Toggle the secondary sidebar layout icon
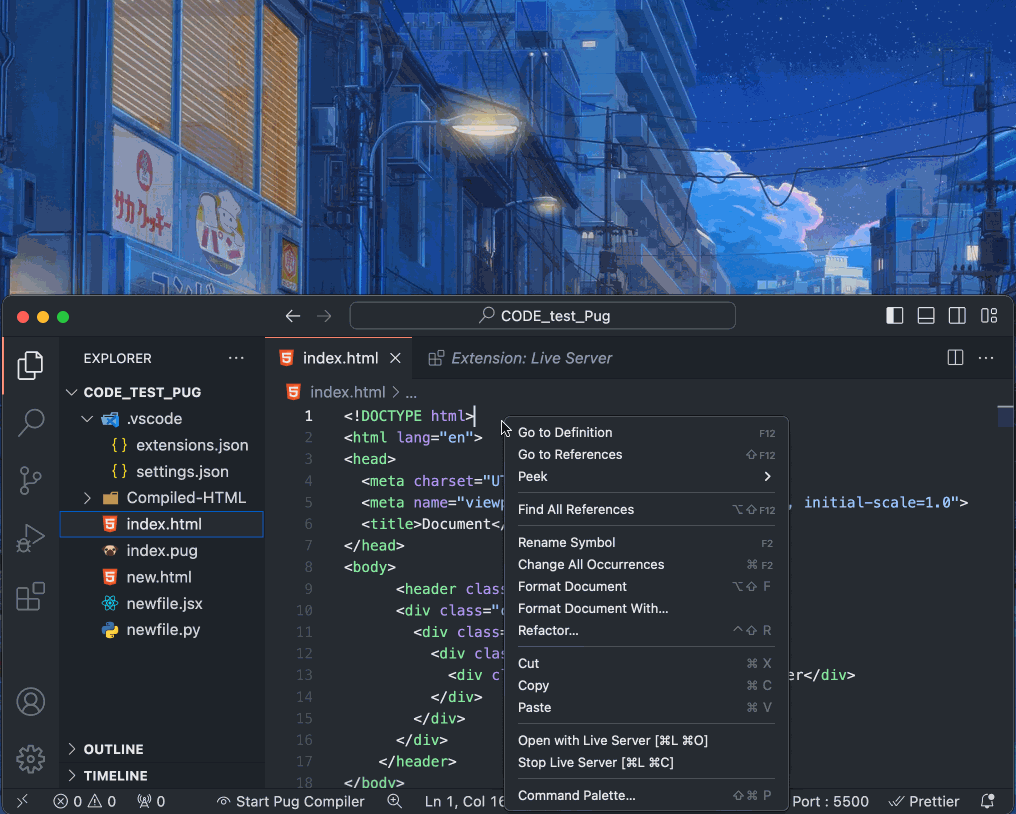Image resolution: width=1016 pixels, height=814 pixels. [957, 315]
